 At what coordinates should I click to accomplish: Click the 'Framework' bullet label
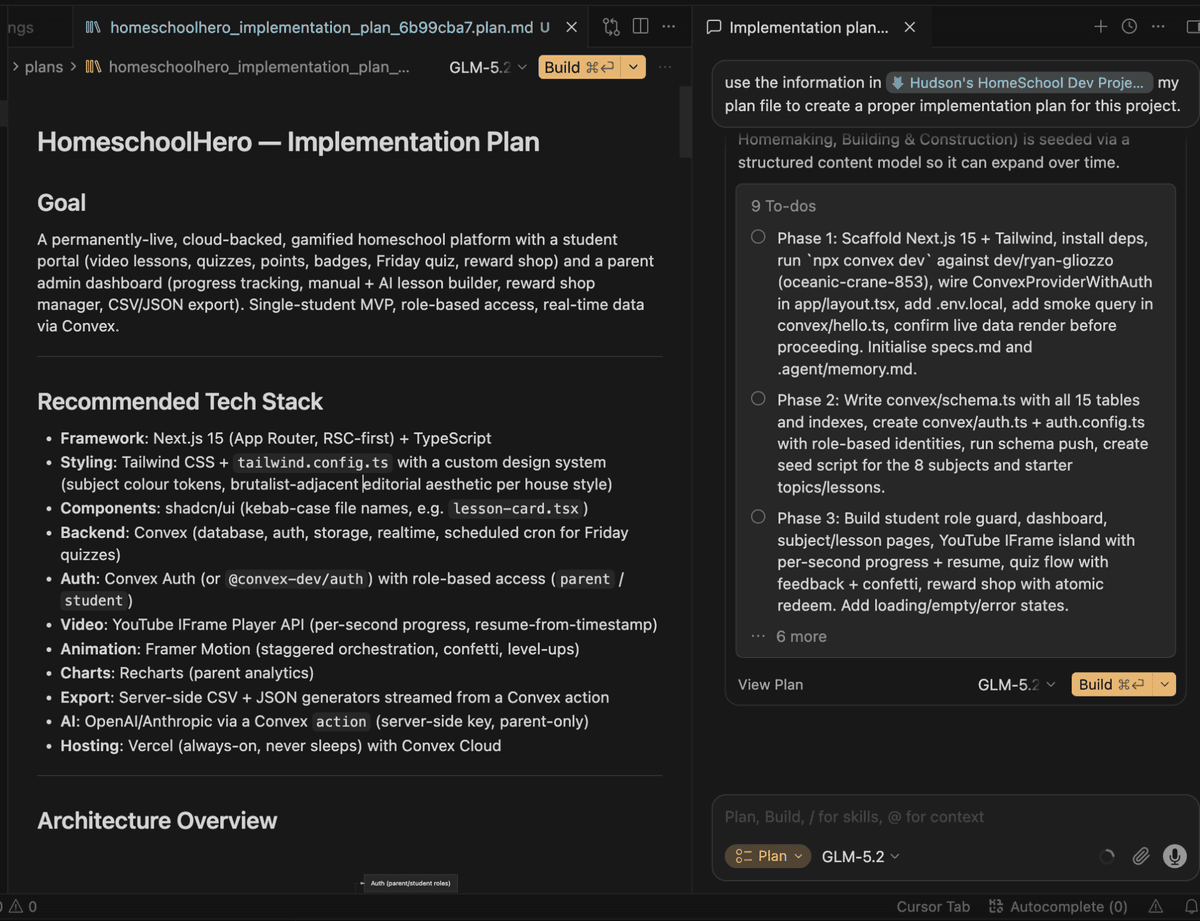point(103,438)
